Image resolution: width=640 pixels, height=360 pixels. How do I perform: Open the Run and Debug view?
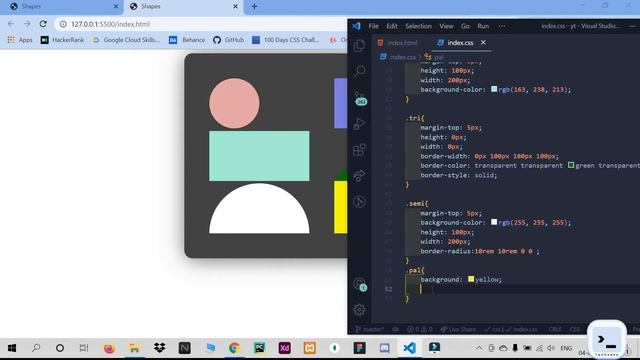359,124
